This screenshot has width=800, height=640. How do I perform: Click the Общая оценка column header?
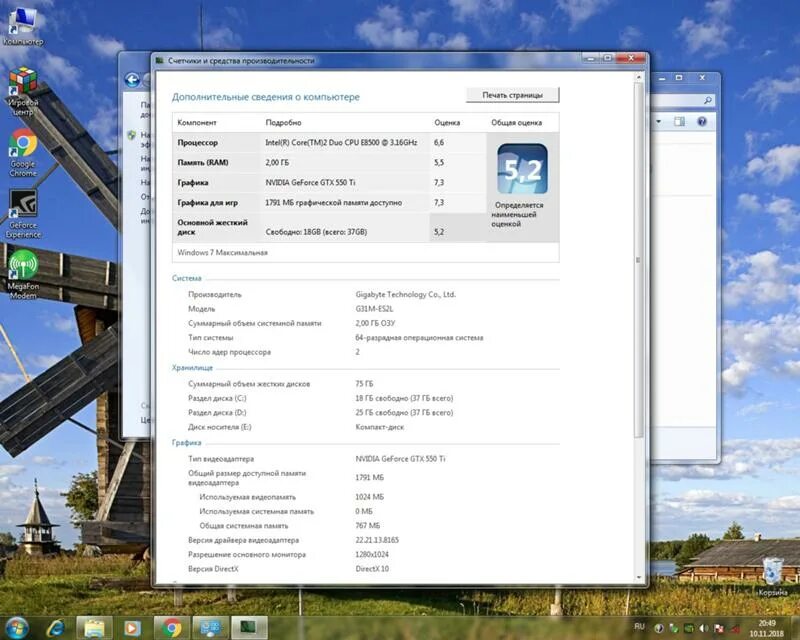coord(516,122)
